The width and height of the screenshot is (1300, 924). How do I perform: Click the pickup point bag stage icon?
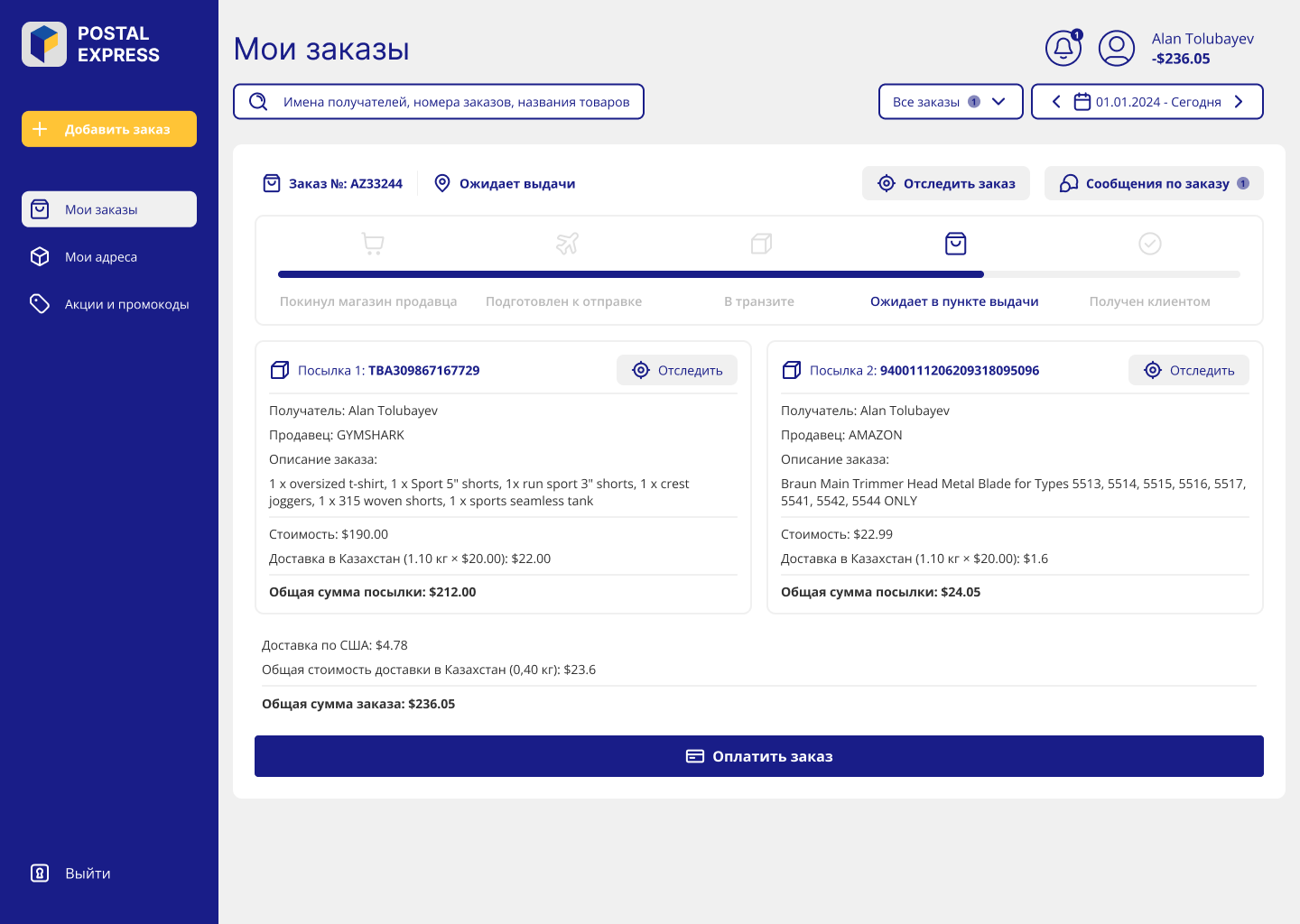pyautogui.click(x=955, y=244)
